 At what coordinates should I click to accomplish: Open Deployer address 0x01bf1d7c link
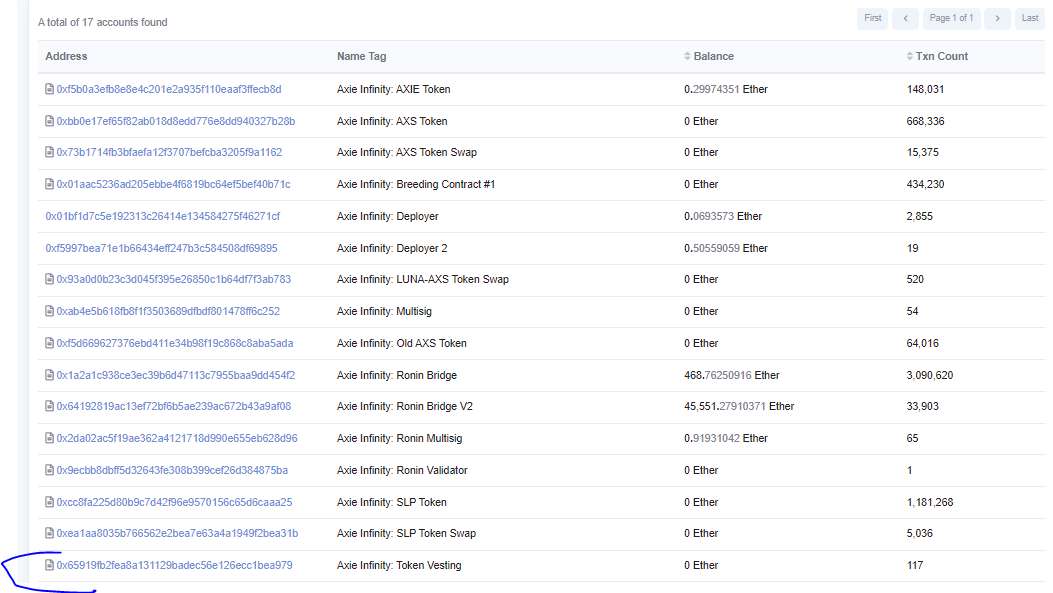tap(163, 216)
